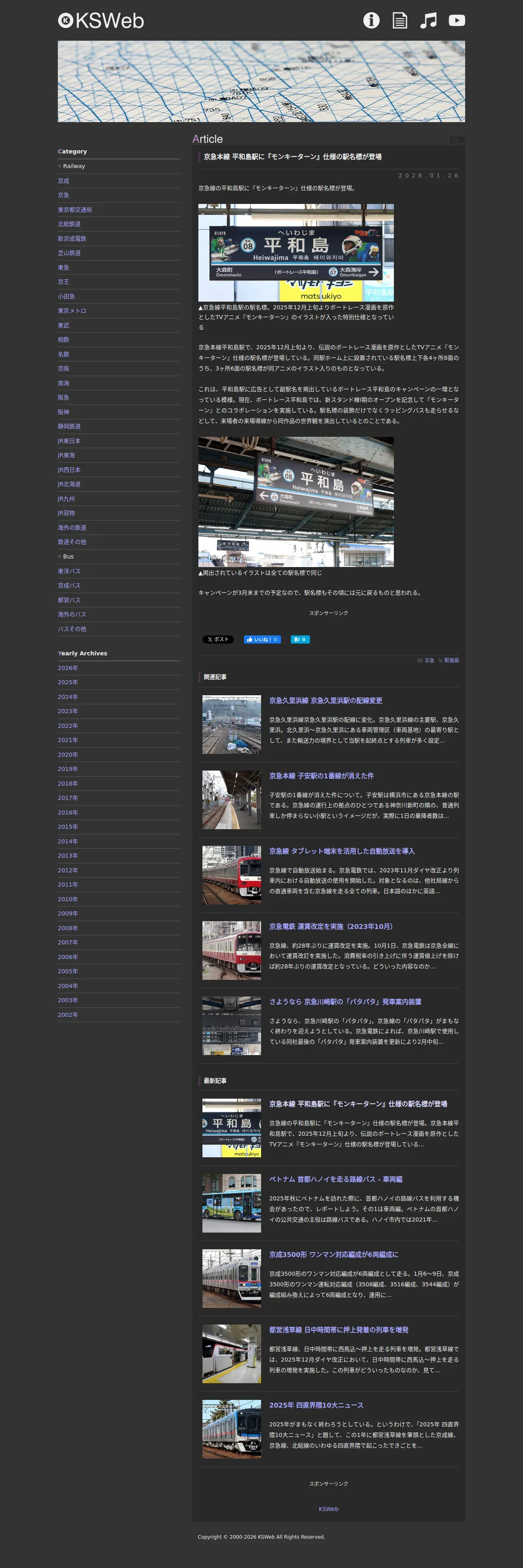Collapse the Bus category section
The height and width of the screenshot is (1568, 523).
[x=66, y=556]
